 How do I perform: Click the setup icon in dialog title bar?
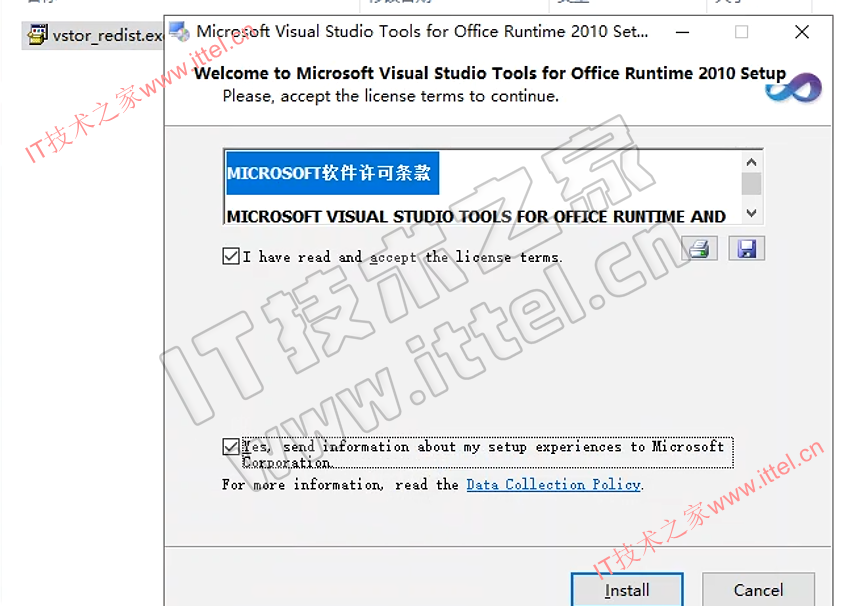pos(179,31)
